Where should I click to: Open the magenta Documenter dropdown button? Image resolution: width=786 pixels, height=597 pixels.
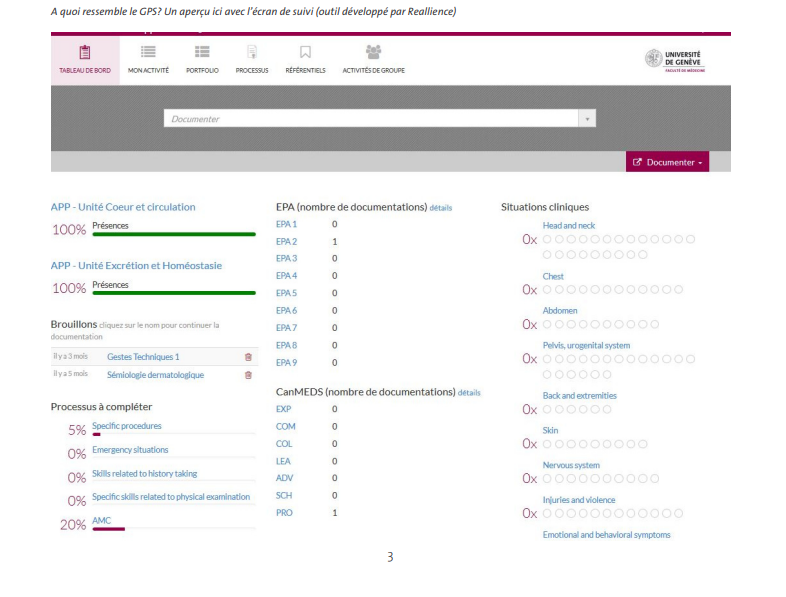click(x=667, y=162)
